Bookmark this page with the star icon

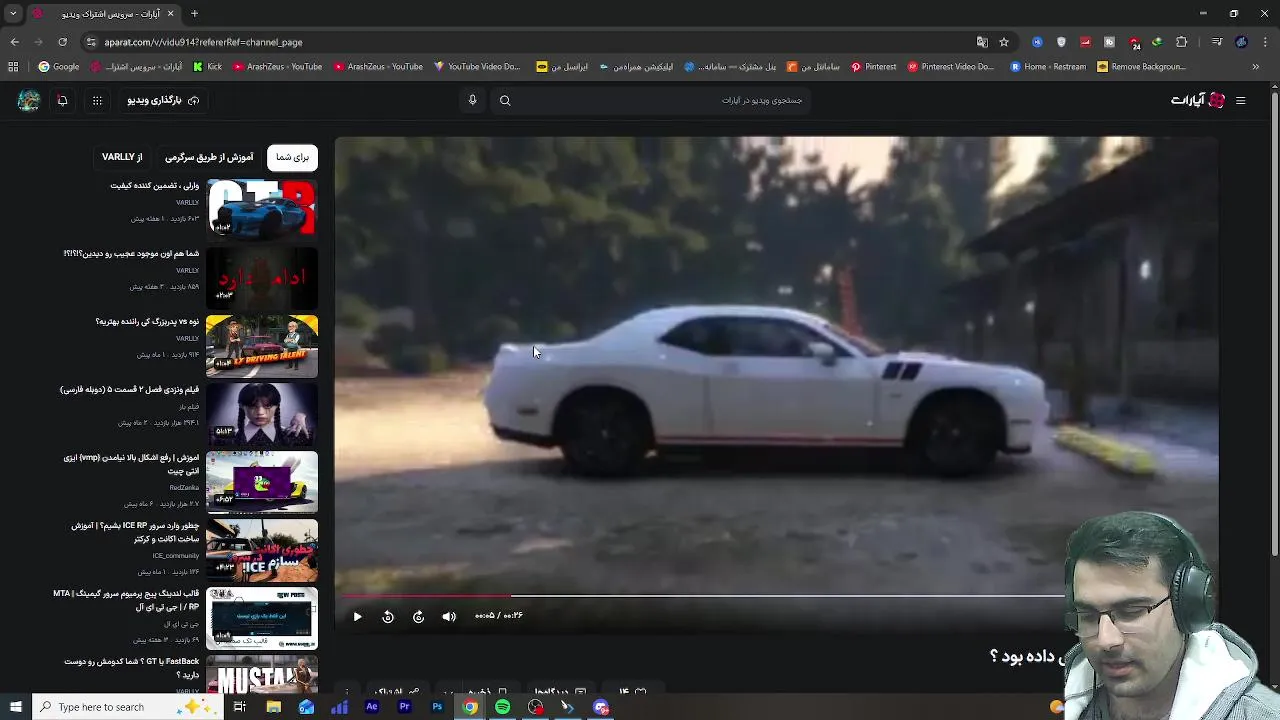point(1004,42)
